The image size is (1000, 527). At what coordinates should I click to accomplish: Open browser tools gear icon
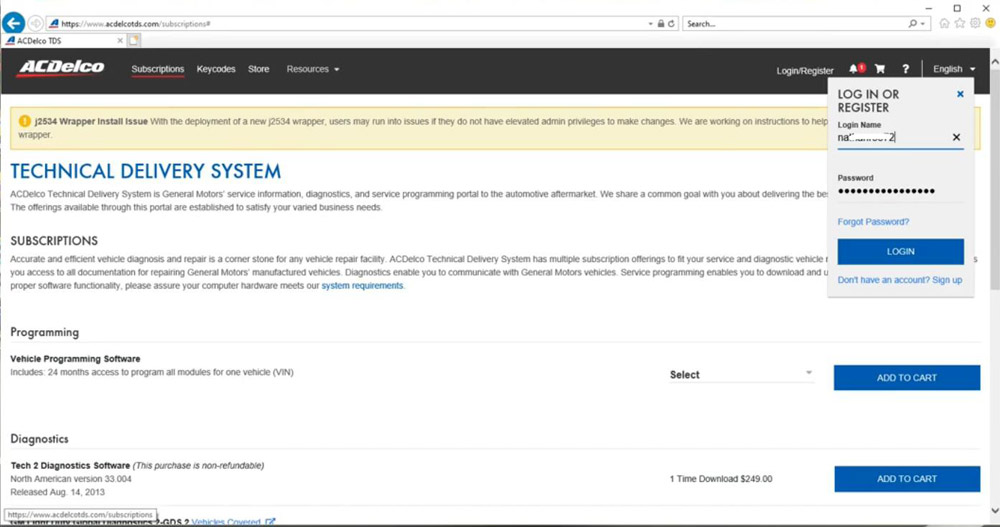(x=975, y=23)
